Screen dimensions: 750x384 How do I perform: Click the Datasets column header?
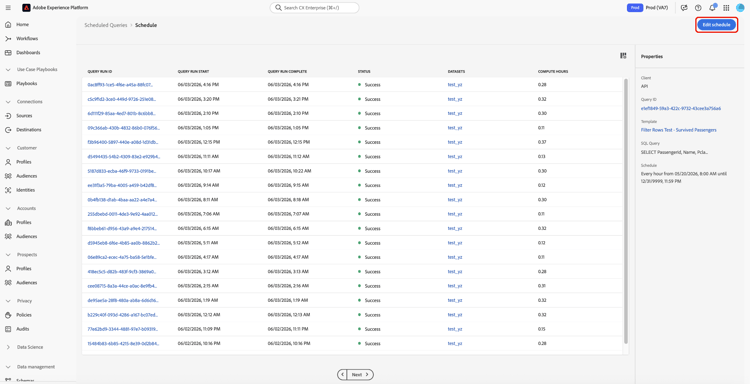tap(456, 71)
